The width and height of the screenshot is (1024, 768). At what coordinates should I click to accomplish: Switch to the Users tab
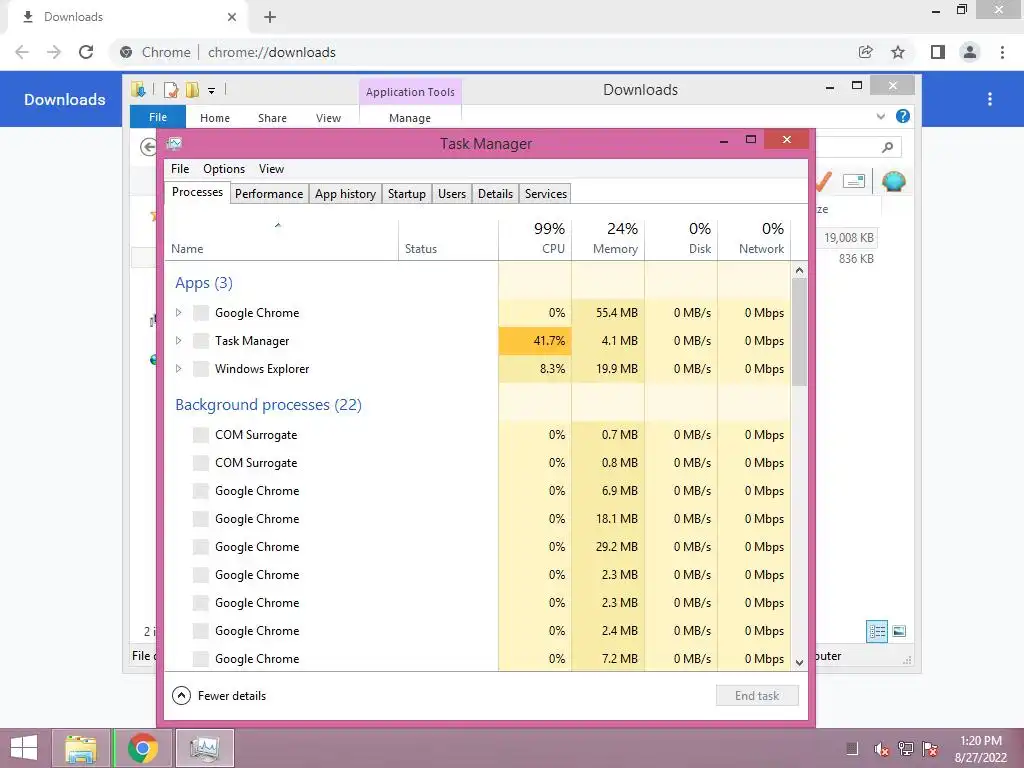click(452, 194)
